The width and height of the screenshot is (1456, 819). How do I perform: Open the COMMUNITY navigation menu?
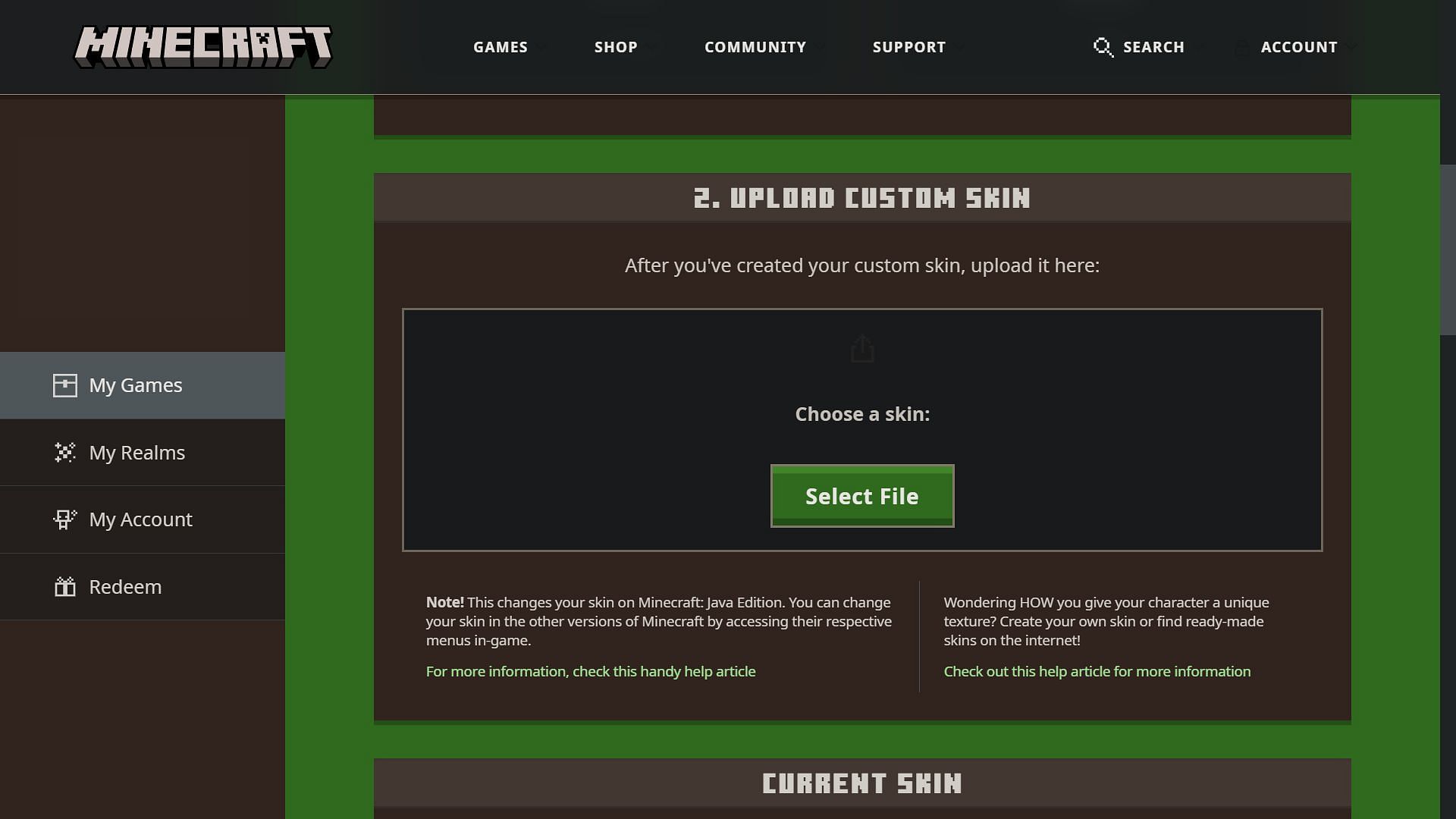[755, 47]
